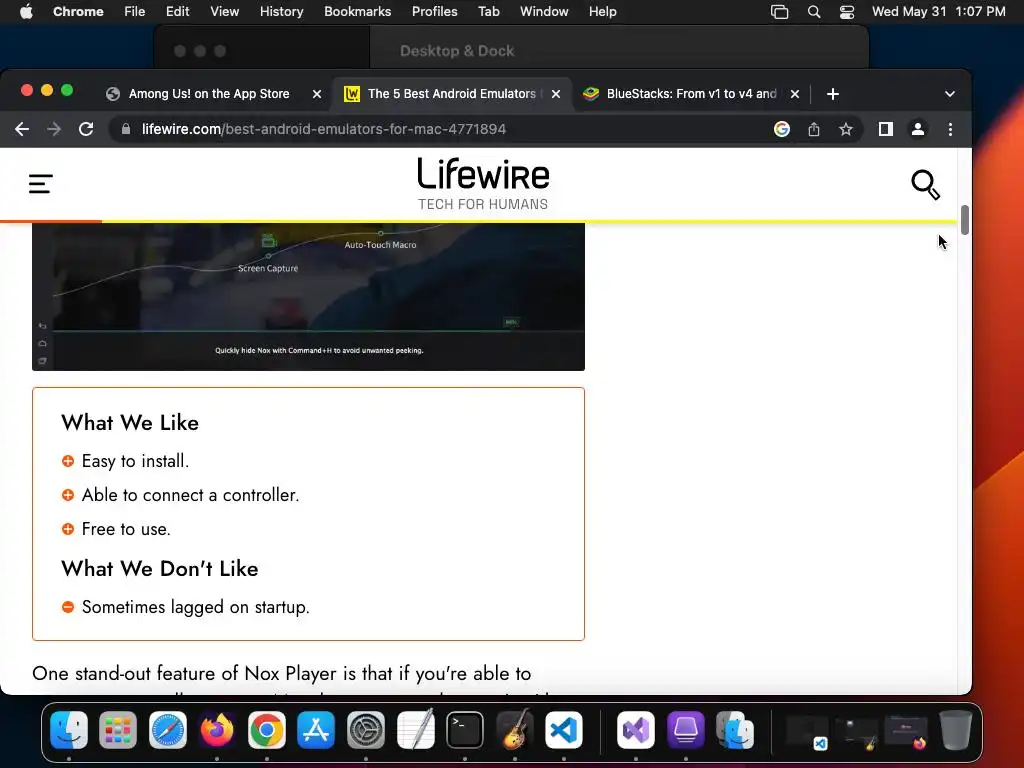Open Control Center in menu bar
This screenshot has height=768, width=1024.
[x=847, y=12]
